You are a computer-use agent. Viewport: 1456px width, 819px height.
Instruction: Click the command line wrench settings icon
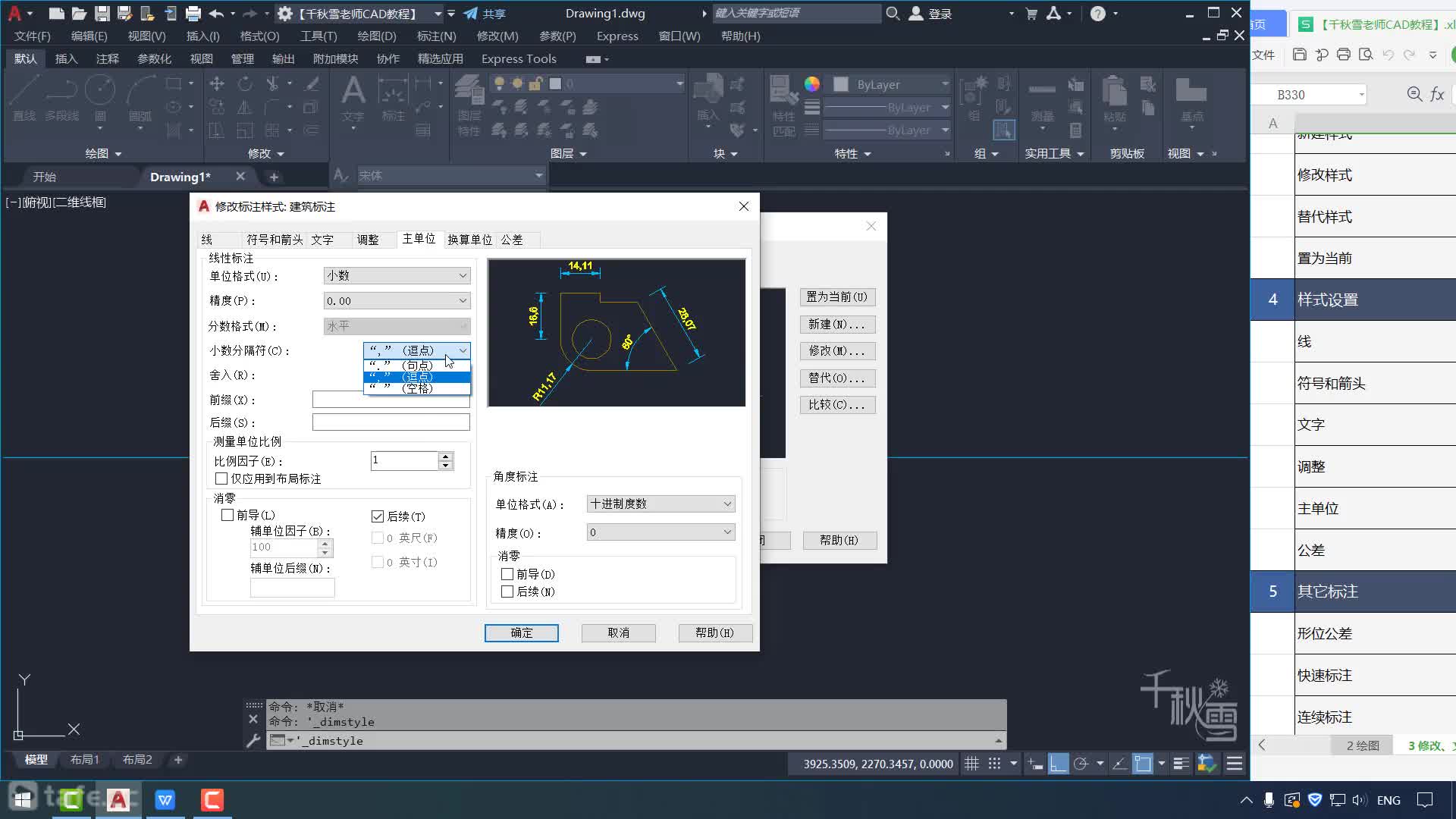coord(253,740)
